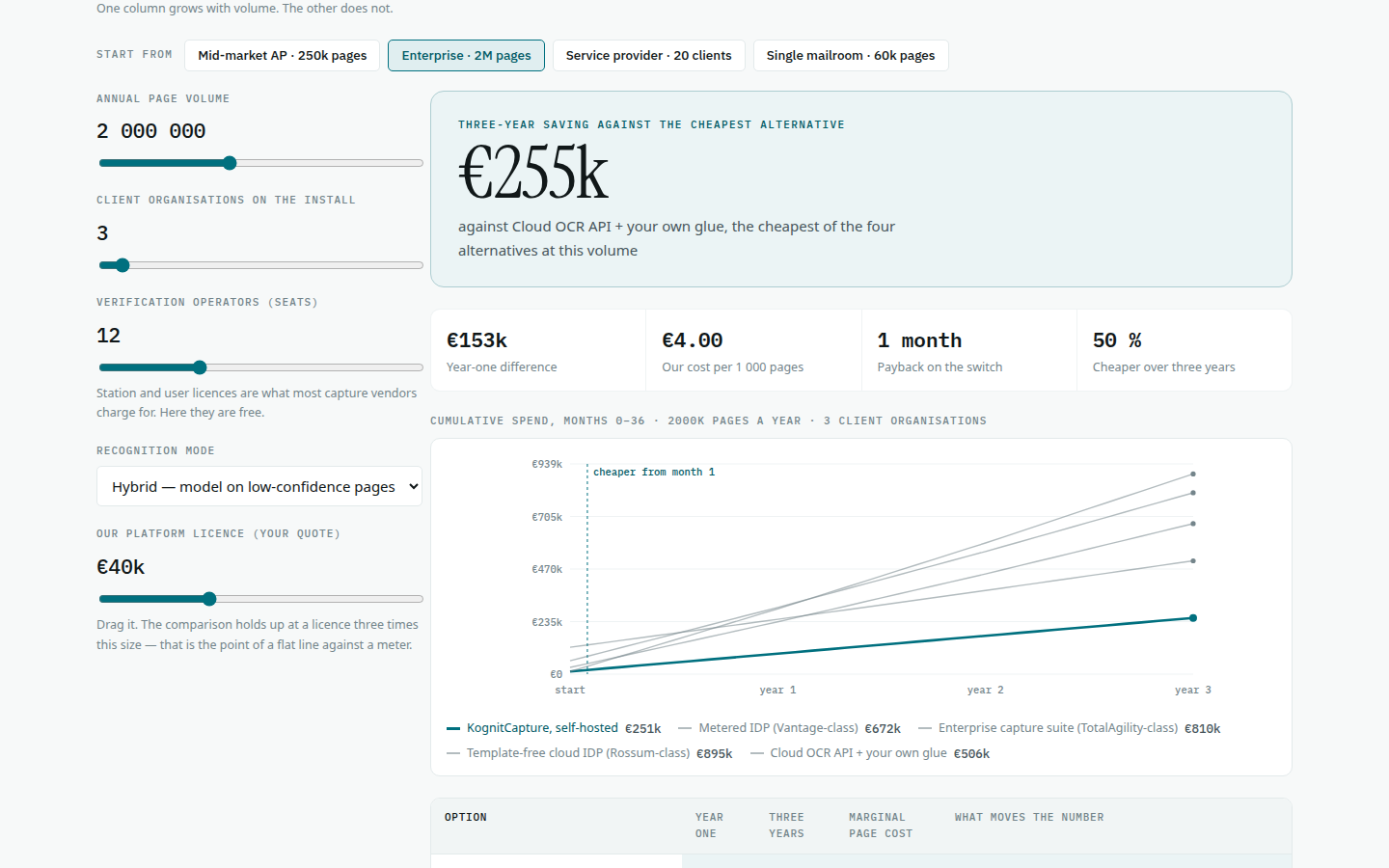Screen dimensions: 1389x868
Task: Click the €4.00 cost per 1 000 pages
Action: point(693,340)
